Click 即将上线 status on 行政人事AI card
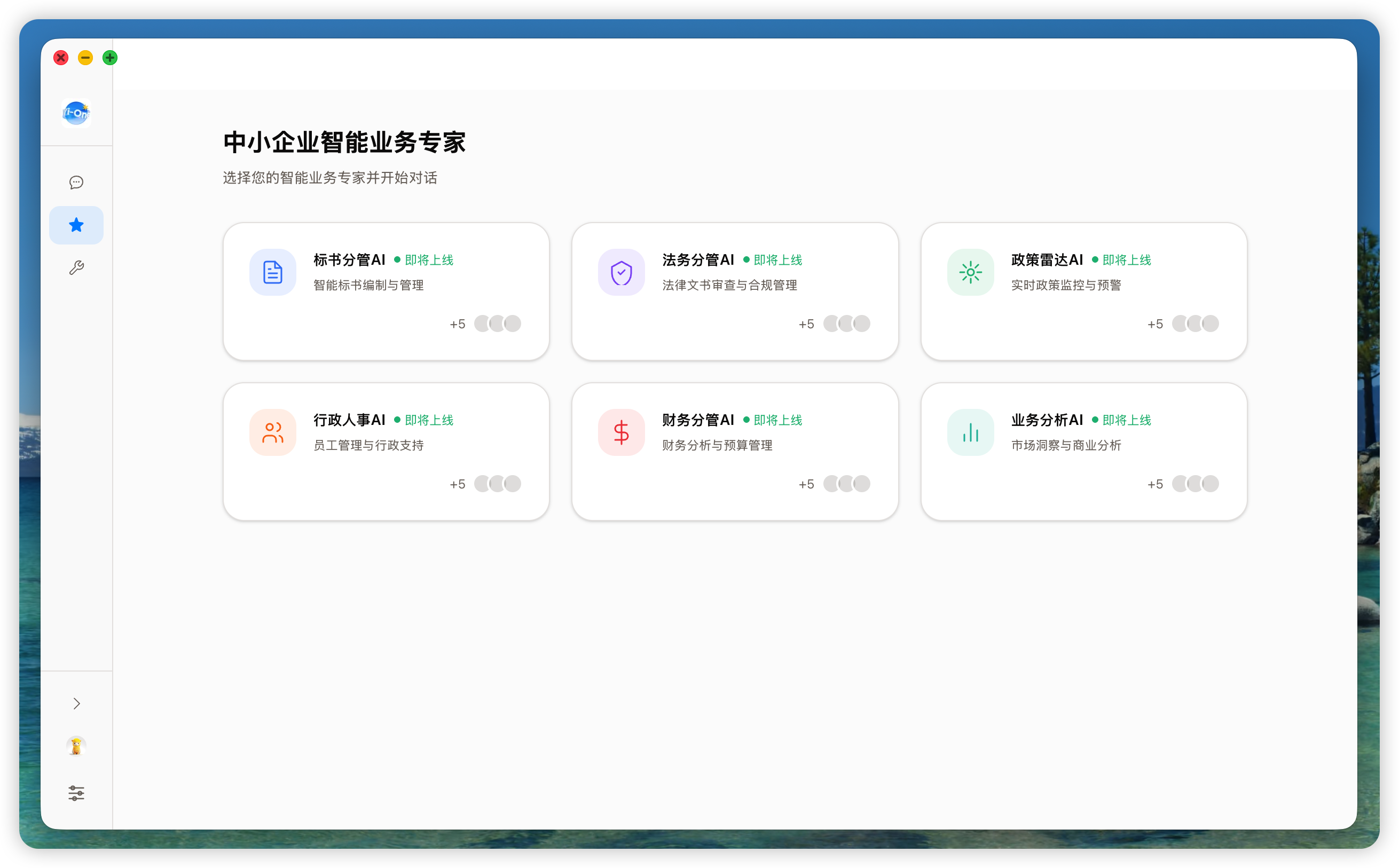This screenshot has height=868, width=1399. (424, 420)
